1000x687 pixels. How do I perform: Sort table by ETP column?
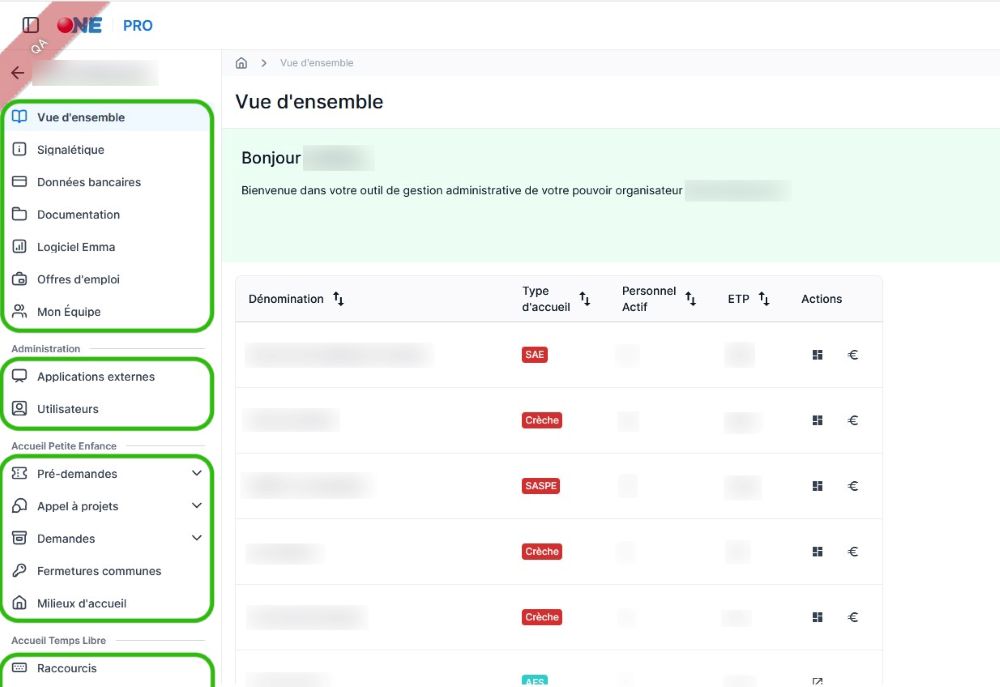point(764,299)
